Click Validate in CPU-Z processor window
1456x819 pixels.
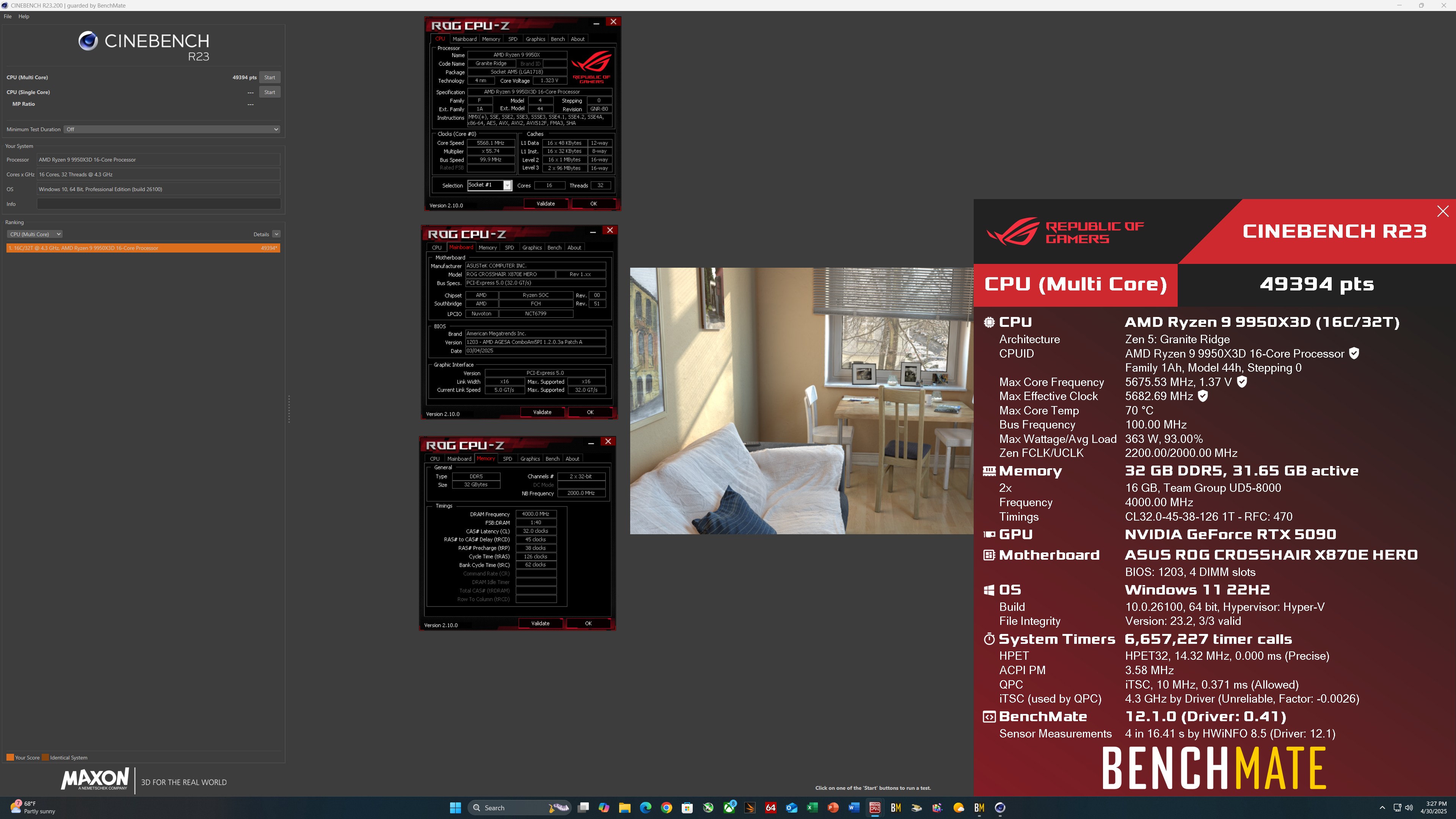(x=546, y=204)
